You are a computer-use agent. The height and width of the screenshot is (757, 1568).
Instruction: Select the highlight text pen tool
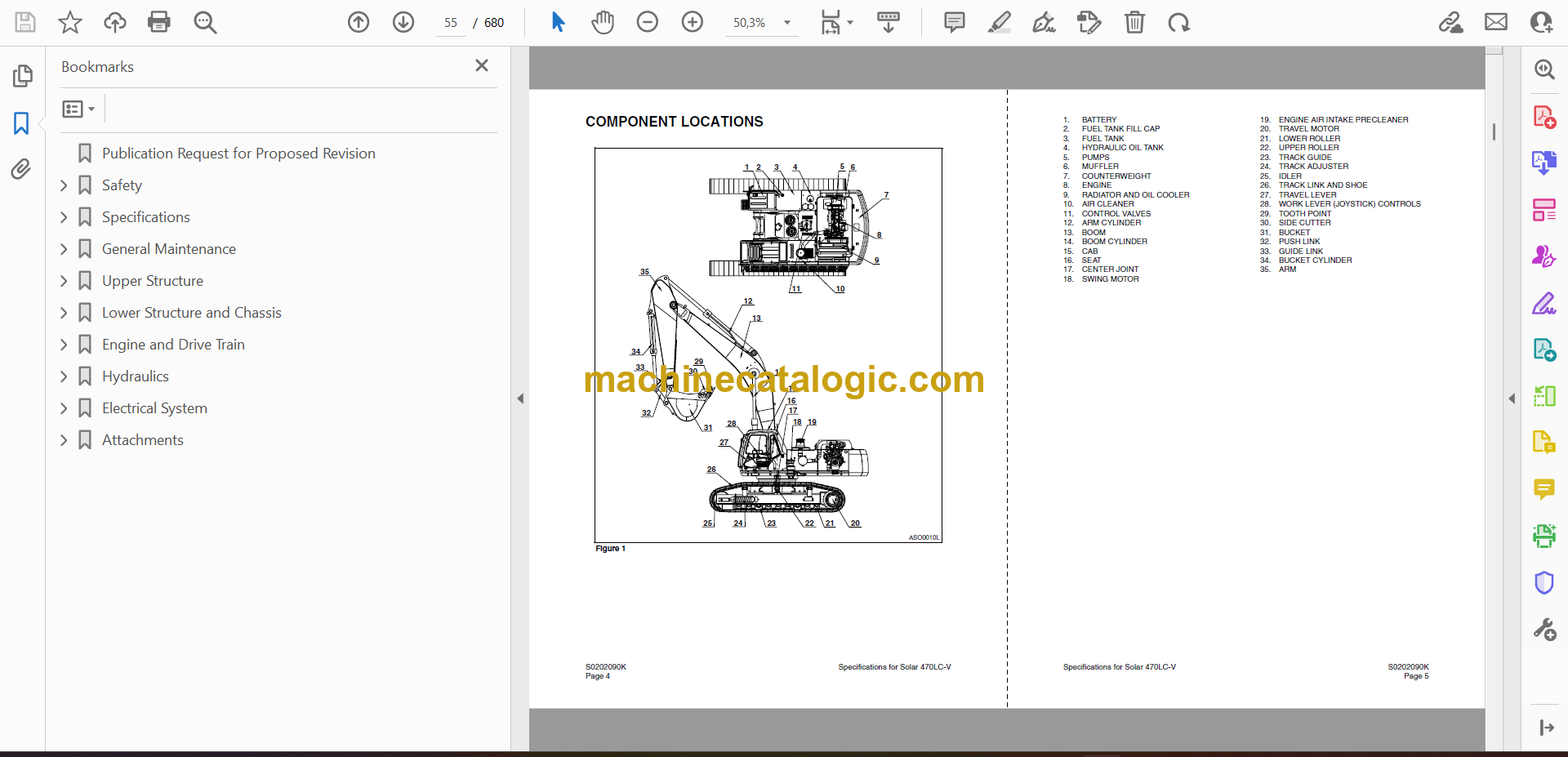tap(999, 22)
